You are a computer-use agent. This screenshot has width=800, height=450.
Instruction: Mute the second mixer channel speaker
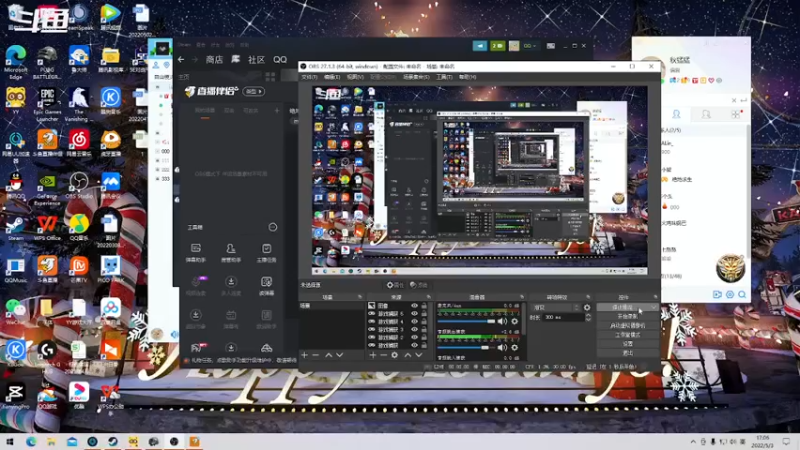[503, 347]
